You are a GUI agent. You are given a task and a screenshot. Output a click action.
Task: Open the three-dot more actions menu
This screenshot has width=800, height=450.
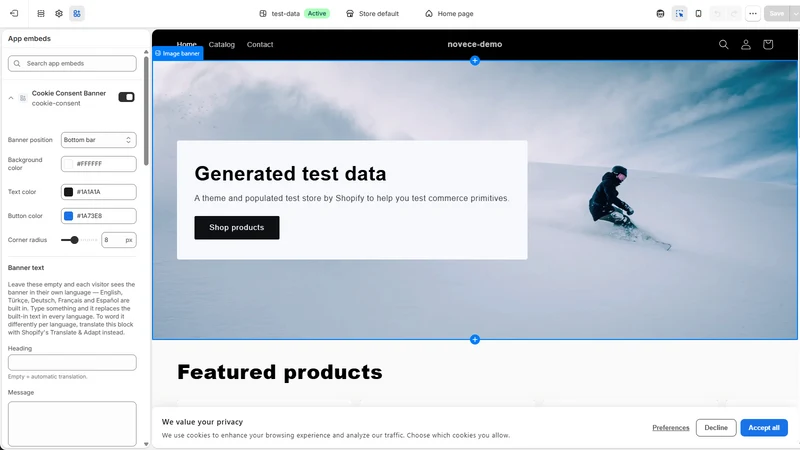pos(753,14)
